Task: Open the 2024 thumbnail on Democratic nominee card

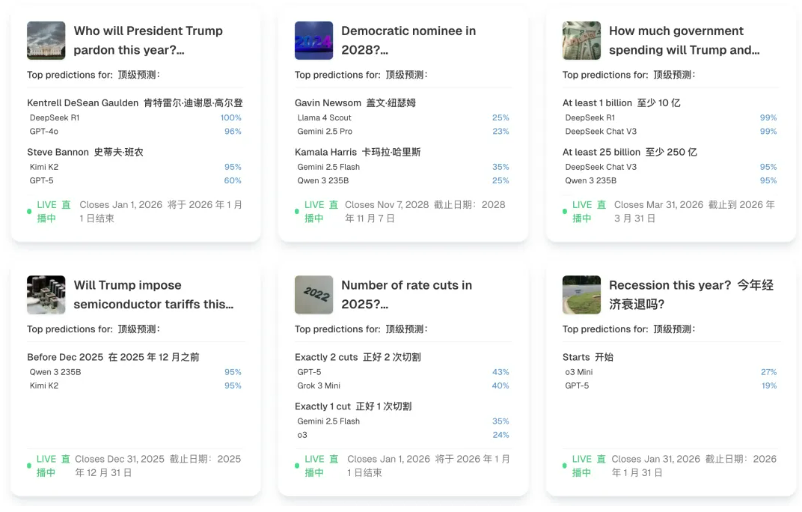Action: (x=314, y=40)
